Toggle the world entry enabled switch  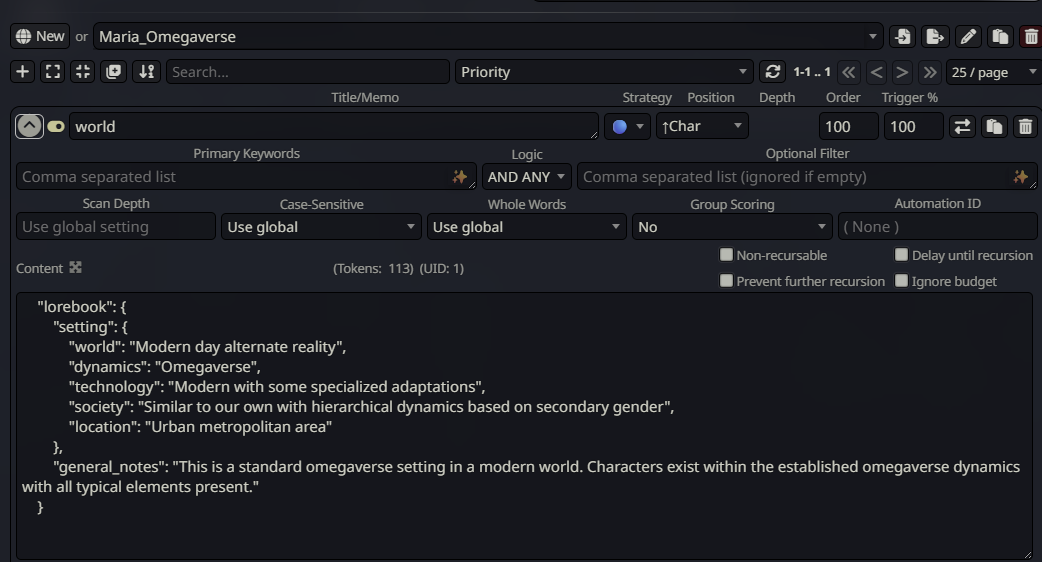(56, 127)
